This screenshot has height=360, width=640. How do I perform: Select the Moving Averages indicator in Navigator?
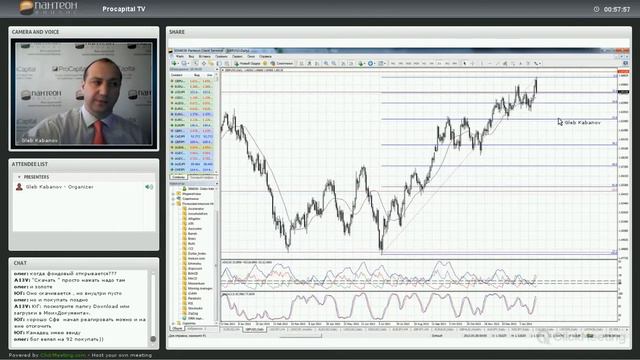pos(200,288)
